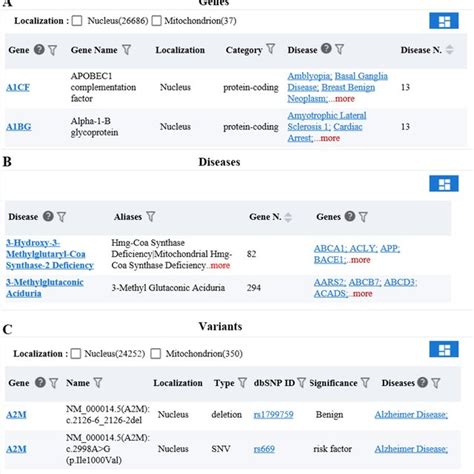Image resolution: width=474 pixels, height=474 pixels.
Task: Open dbSNP entry rs1799759
Action: coord(273,415)
